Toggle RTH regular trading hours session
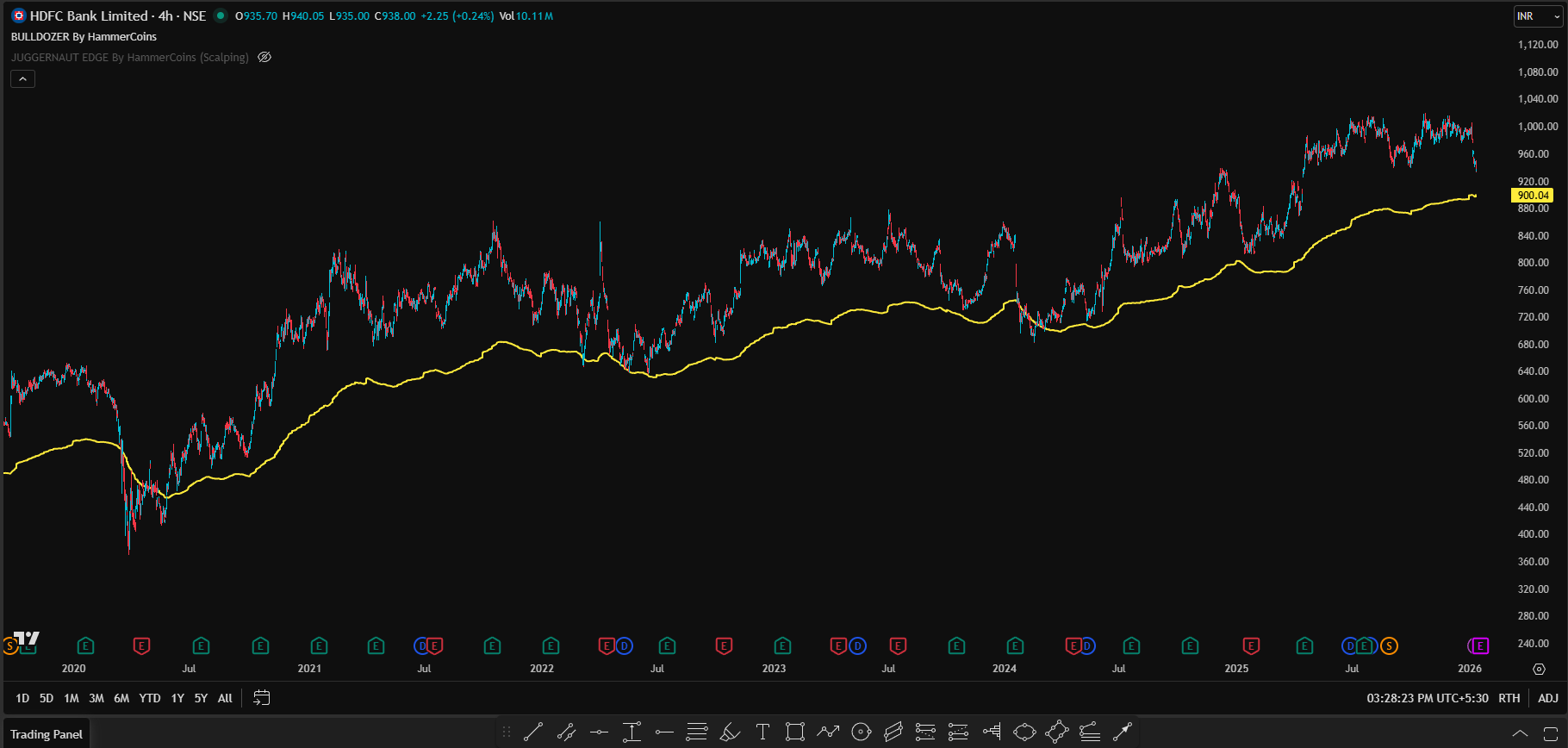Image resolution: width=1568 pixels, height=748 pixels. tap(1509, 698)
